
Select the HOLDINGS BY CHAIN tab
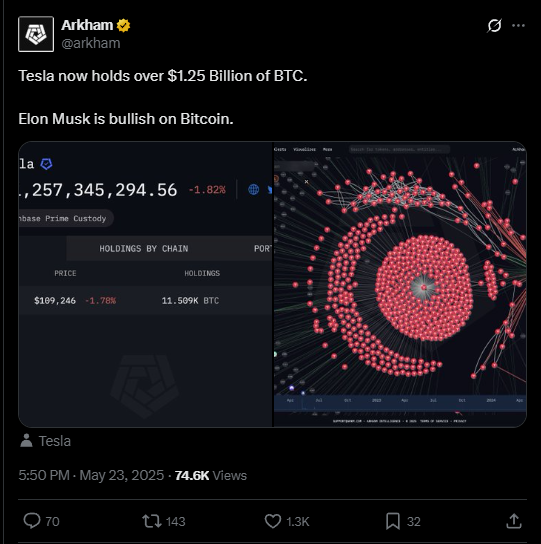coord(144,248)
